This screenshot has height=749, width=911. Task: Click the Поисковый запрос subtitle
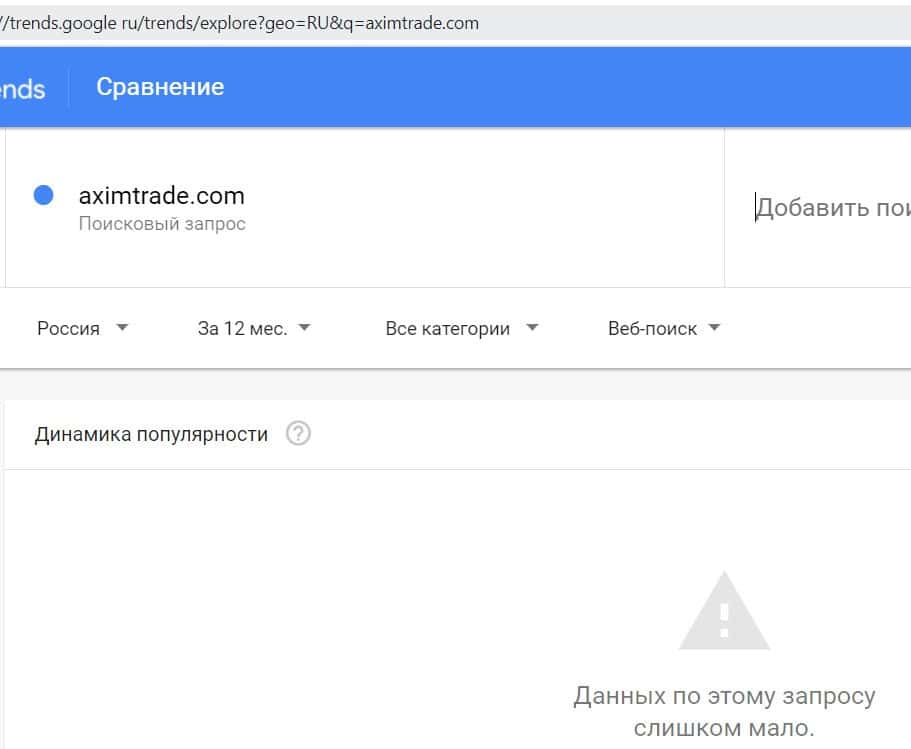(x=162, y=224)
